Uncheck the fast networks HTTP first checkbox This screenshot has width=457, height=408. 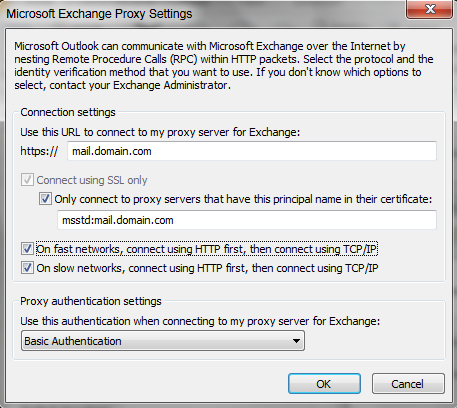point(27,249)
